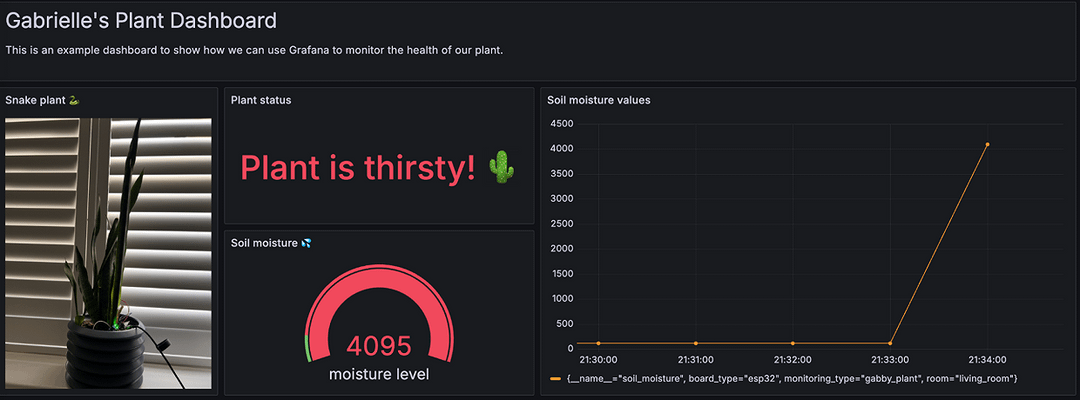
Task: Click the "moisture level" label under gauge
Action: point(379,374)
